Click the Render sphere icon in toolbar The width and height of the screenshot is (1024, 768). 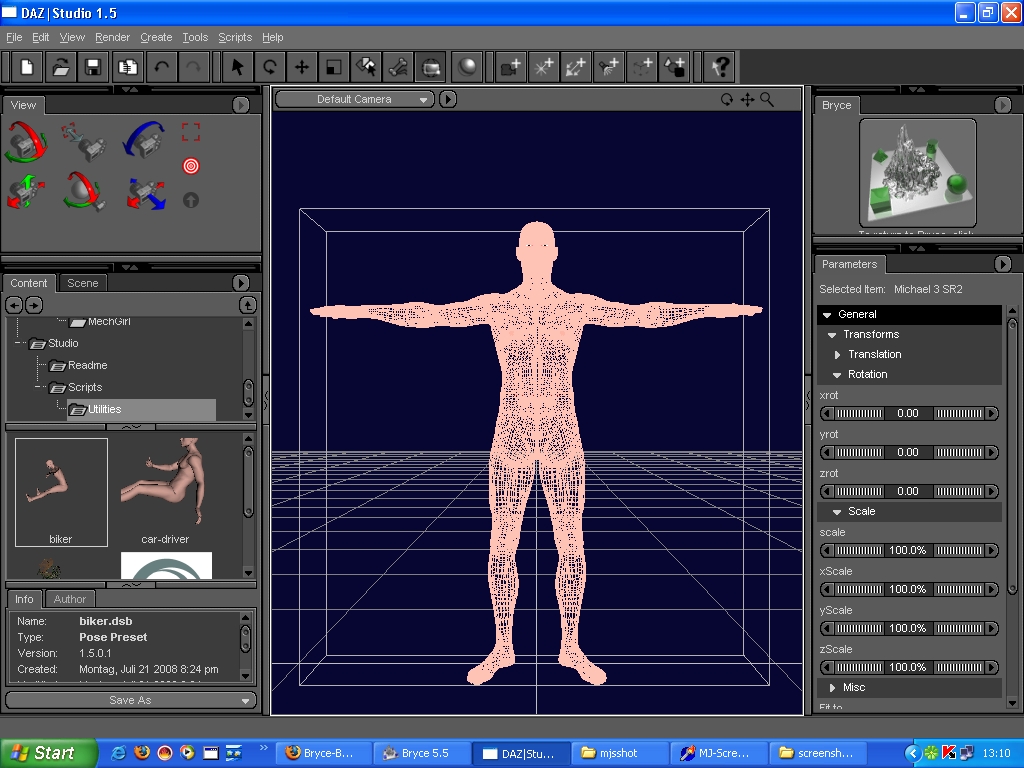point(467,67)
